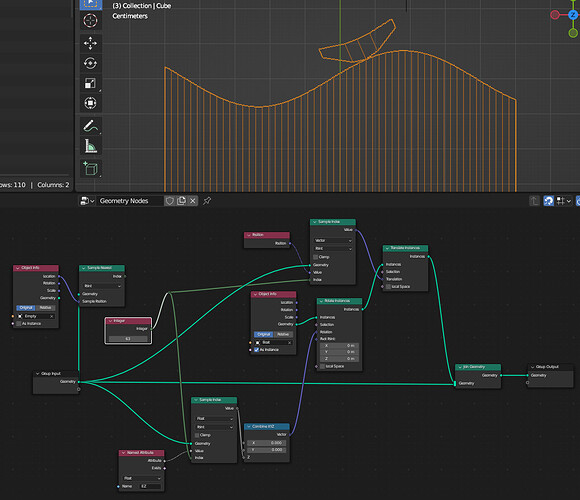Edit the Named Attribute Name text field
The width and height of the screenshot is (580, 500).
coord(150,486)
